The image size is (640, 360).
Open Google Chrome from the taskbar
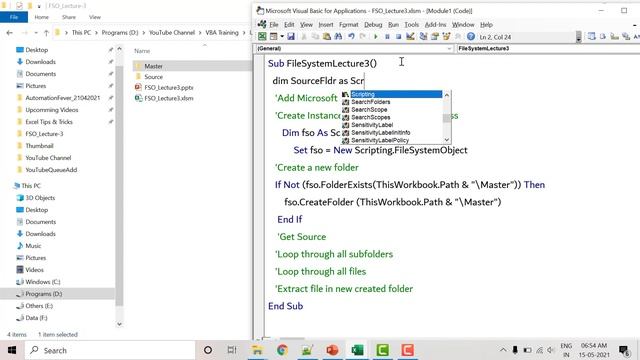click(282, 350)
